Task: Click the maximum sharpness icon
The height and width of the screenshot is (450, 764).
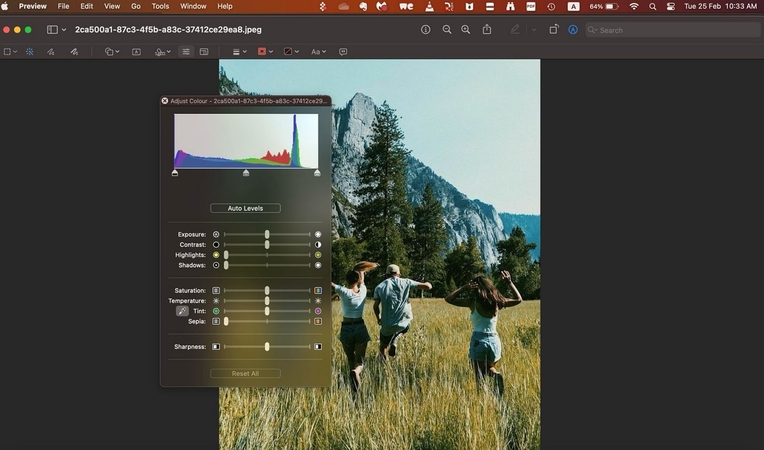Action: tap(318, 346)
